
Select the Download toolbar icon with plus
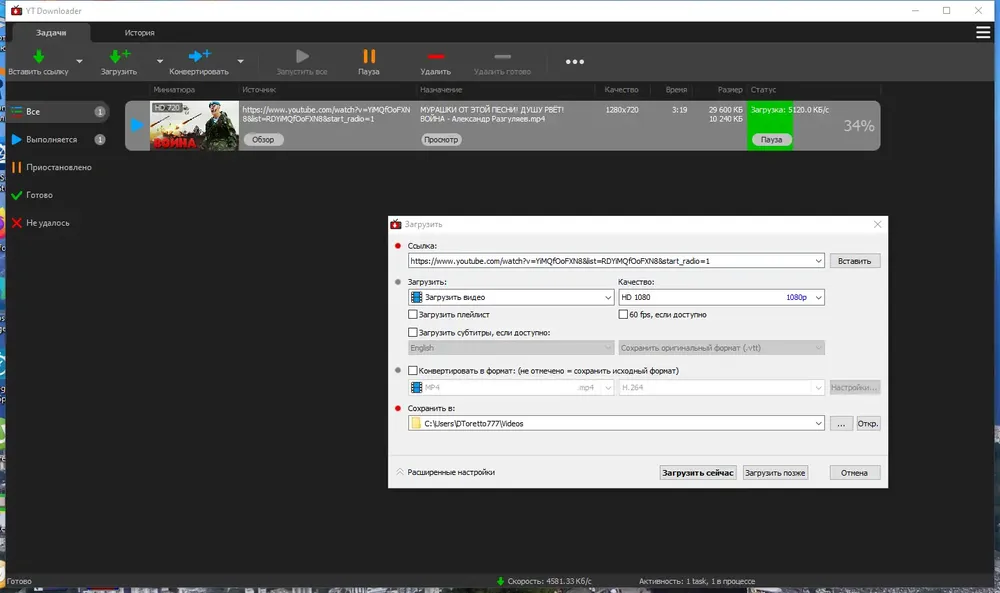pos(119,56)
